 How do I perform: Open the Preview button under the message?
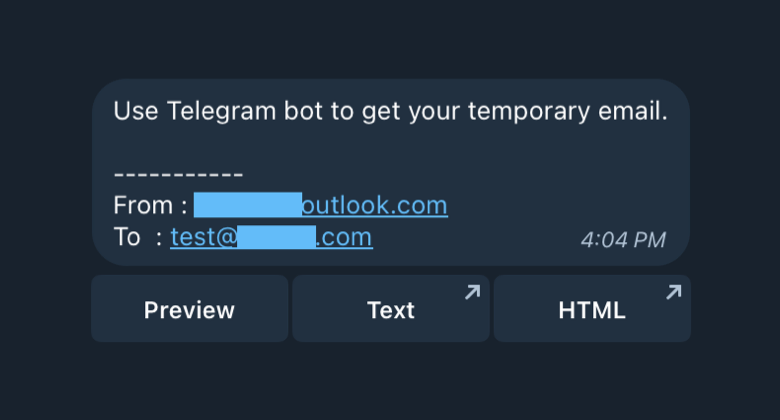pyautogui.click(x=190, y=309)
